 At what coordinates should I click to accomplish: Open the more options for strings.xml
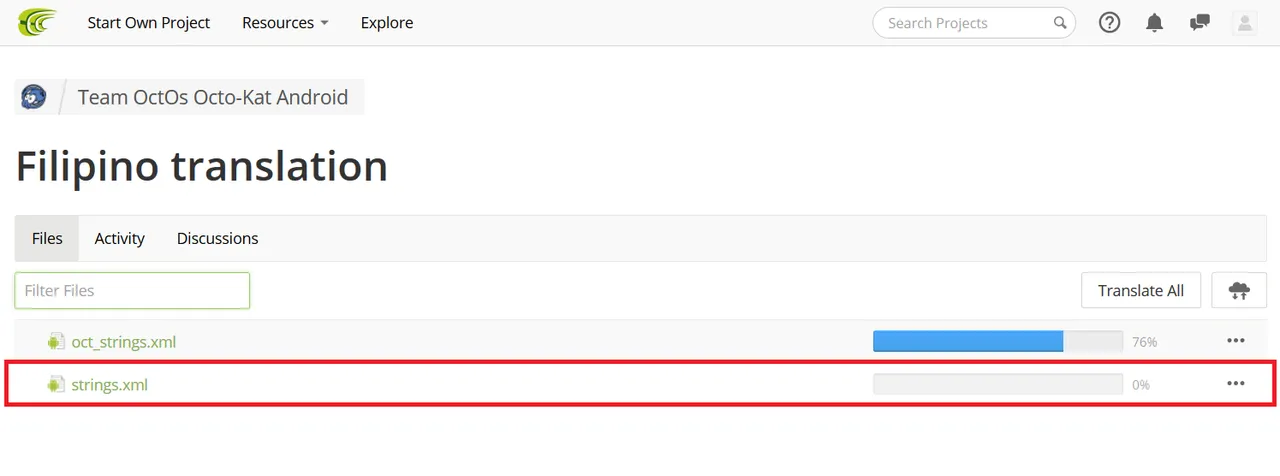[x=1236, y=383]
